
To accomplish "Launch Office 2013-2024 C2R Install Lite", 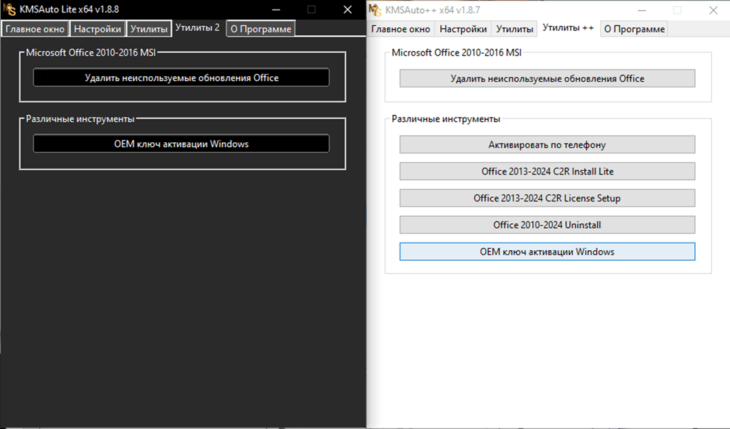I will coord(547,171).
